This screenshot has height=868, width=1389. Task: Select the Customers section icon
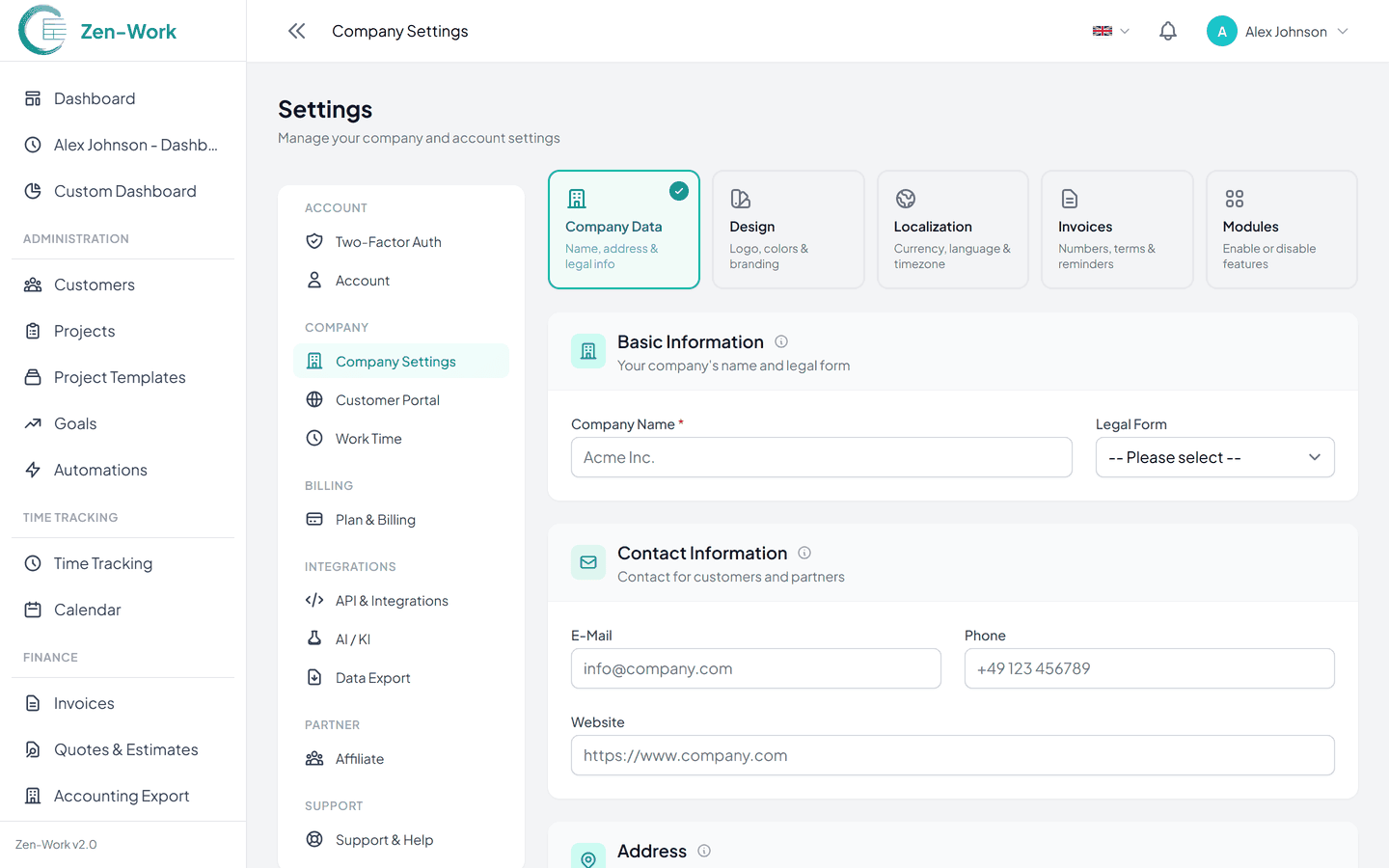coord(31,285)
